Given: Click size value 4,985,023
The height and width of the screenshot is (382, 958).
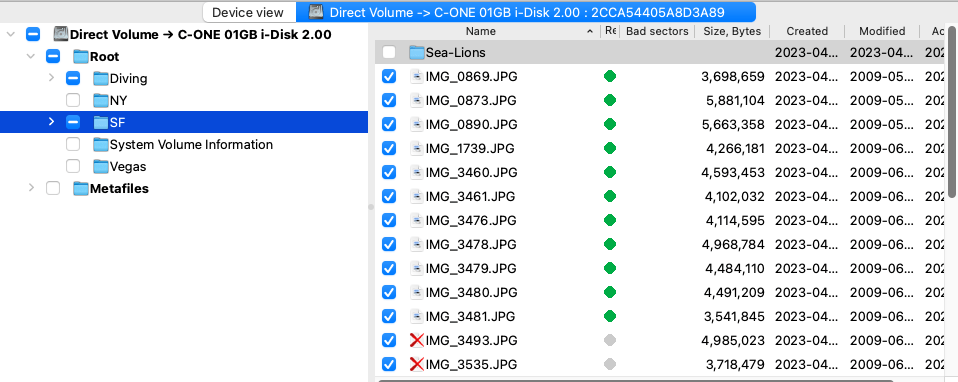Looking at the screenshot, I should pos(733,340).
